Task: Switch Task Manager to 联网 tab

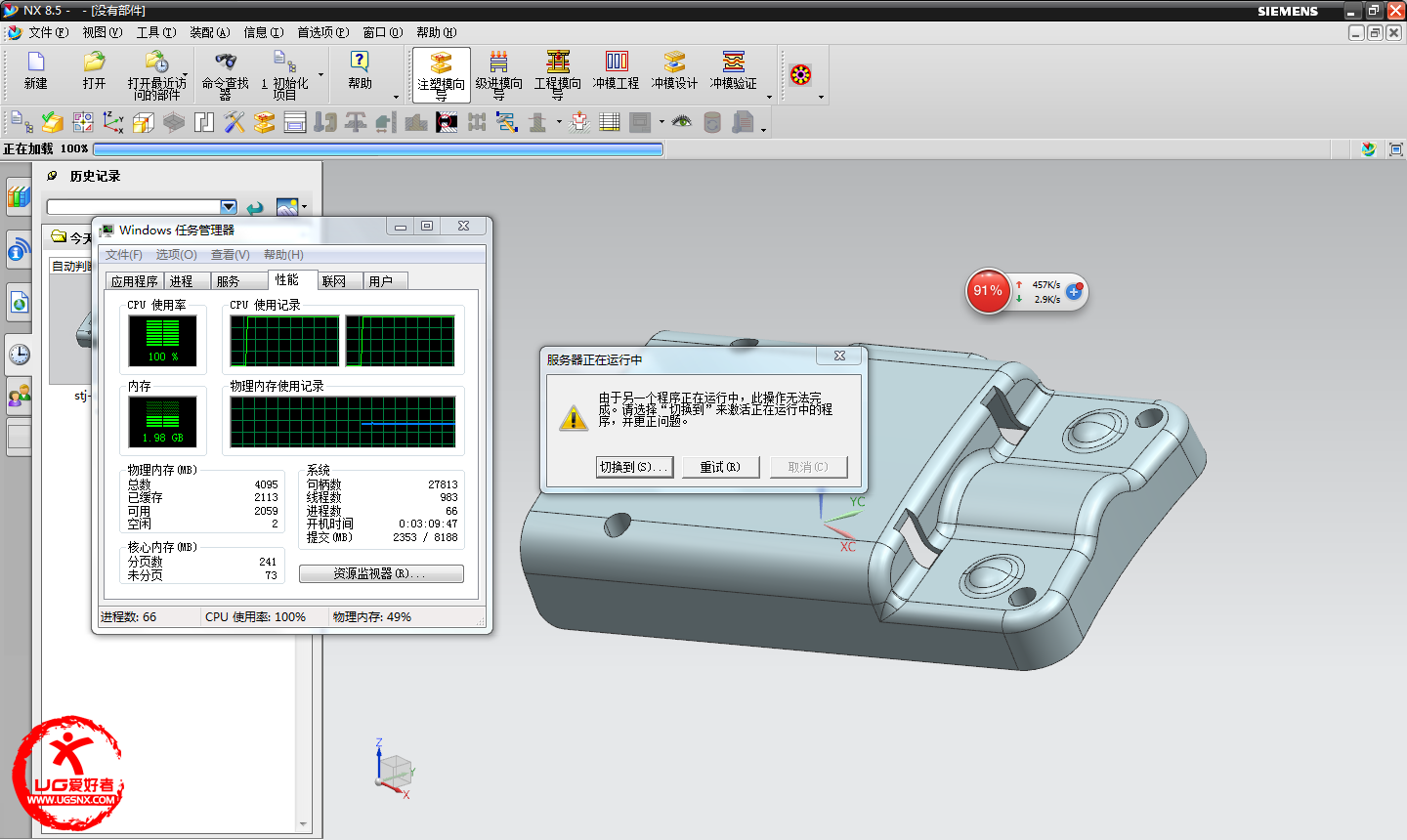Action: 339,281
